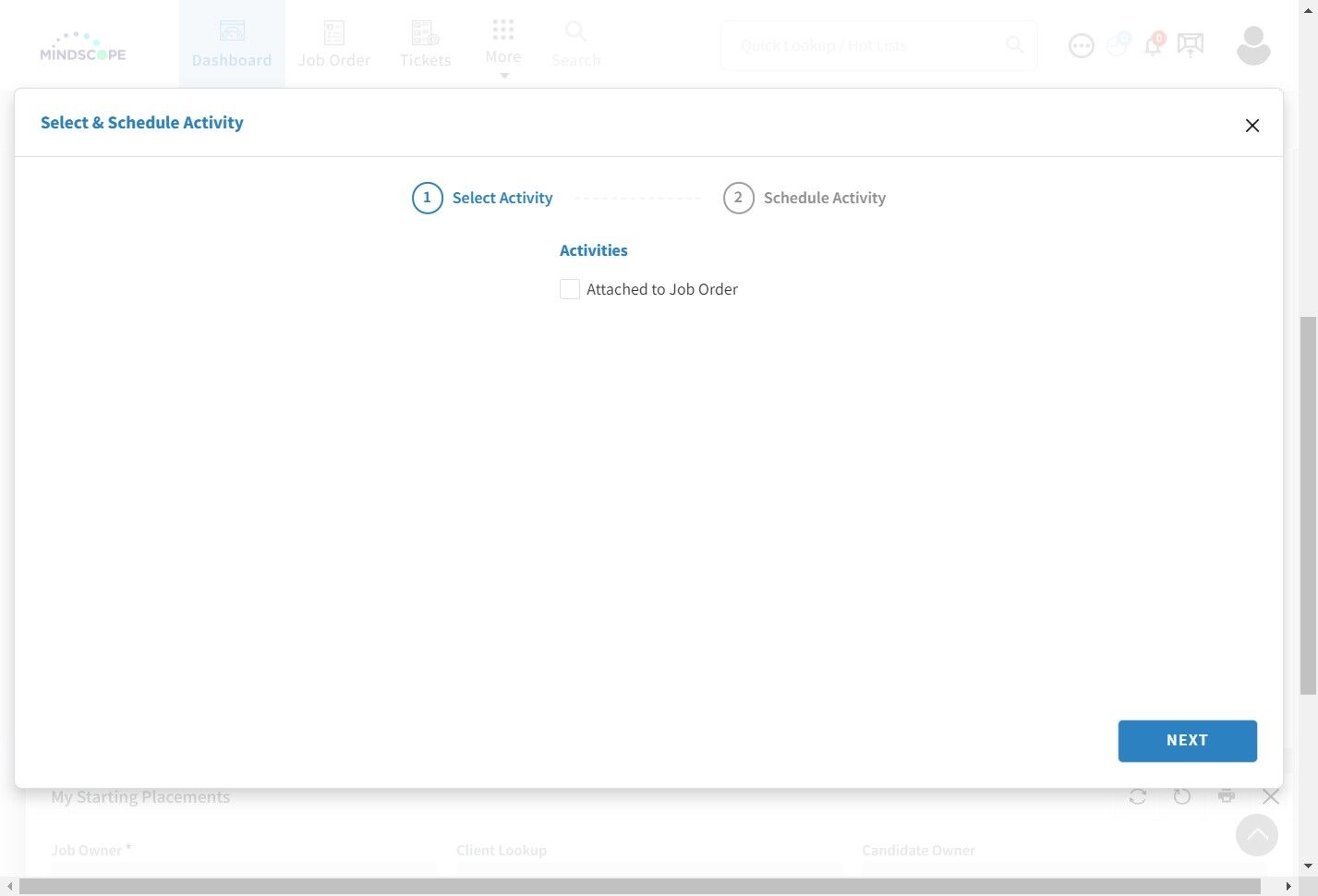Click the Mindscope logo

coord(83,46)
